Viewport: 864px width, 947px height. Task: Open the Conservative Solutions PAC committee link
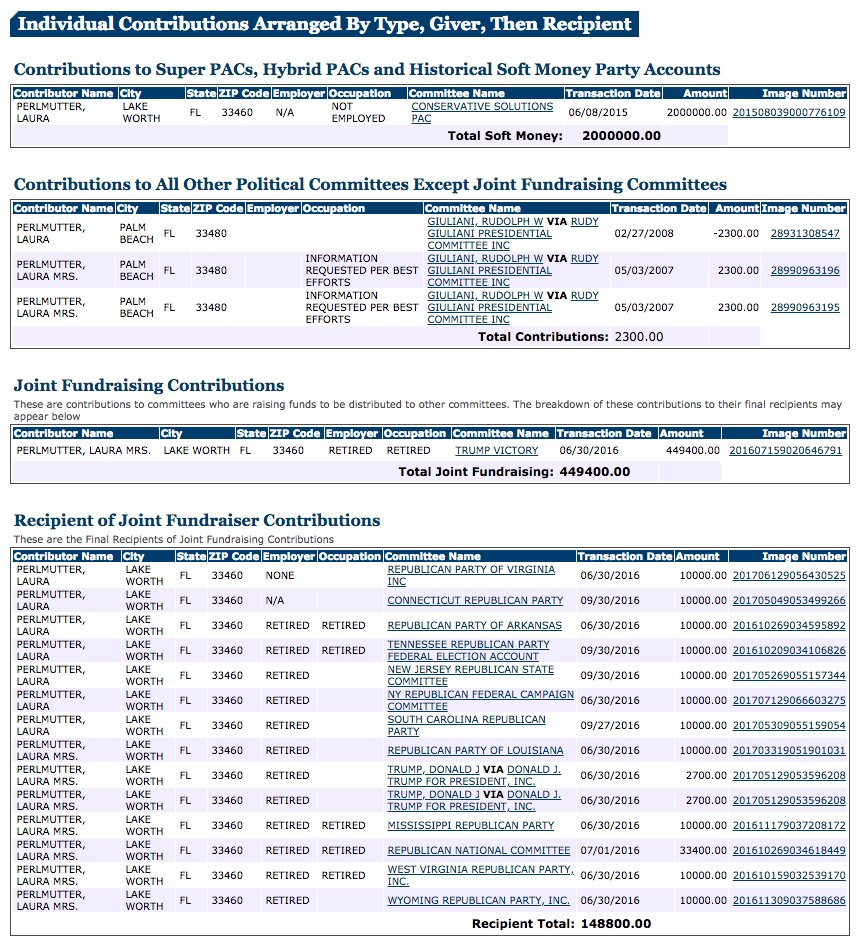pos(482,112)
